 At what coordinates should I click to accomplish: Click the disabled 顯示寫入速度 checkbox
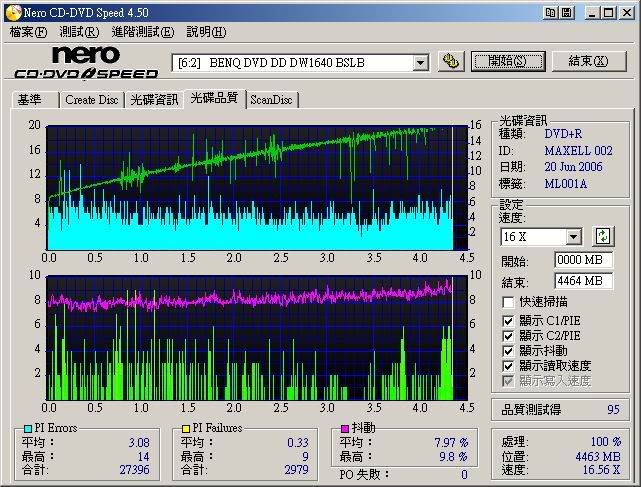click(x=508, y=381)
